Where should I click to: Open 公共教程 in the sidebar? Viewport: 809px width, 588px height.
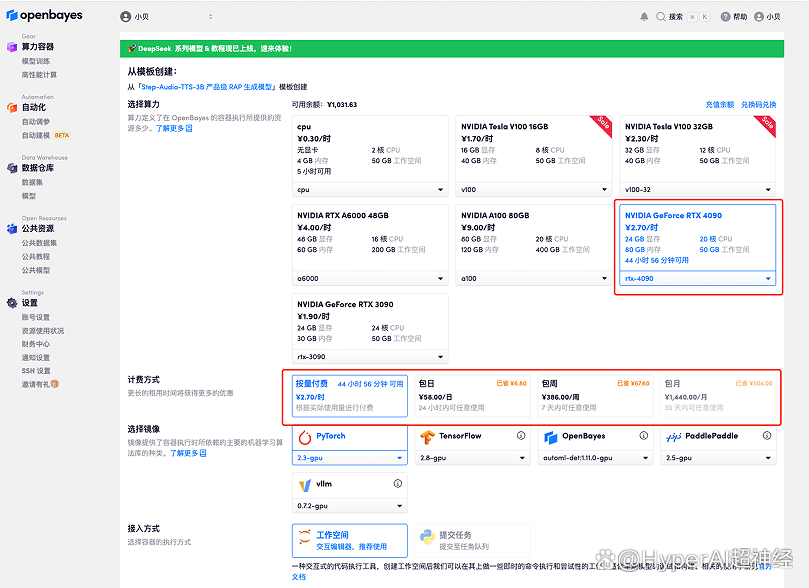[36, 257]
